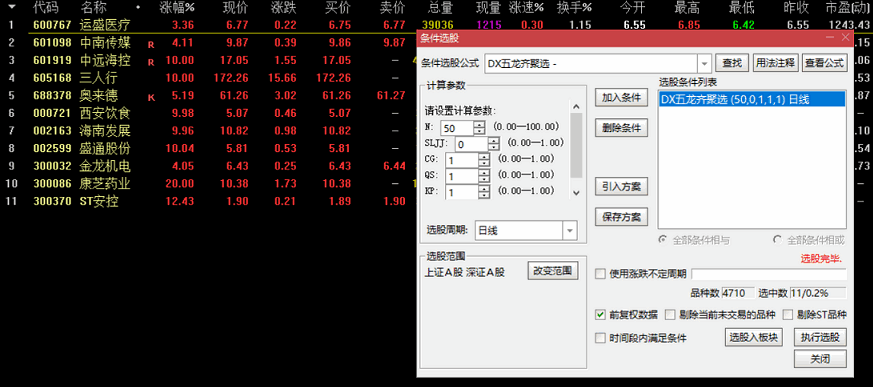Image resolution: width=873 pixels, height=387 pixels.
Task: Click 改变范围 button
Action: (x=552, y=271)
